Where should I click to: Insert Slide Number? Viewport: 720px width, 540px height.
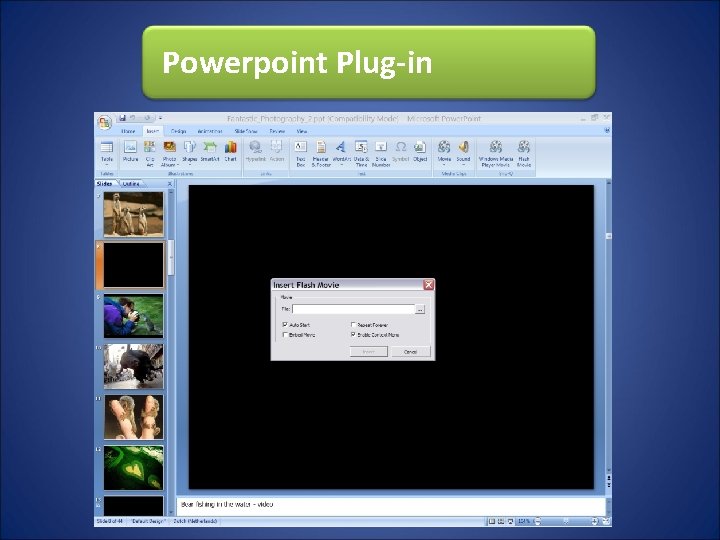(x=381, y=153)
